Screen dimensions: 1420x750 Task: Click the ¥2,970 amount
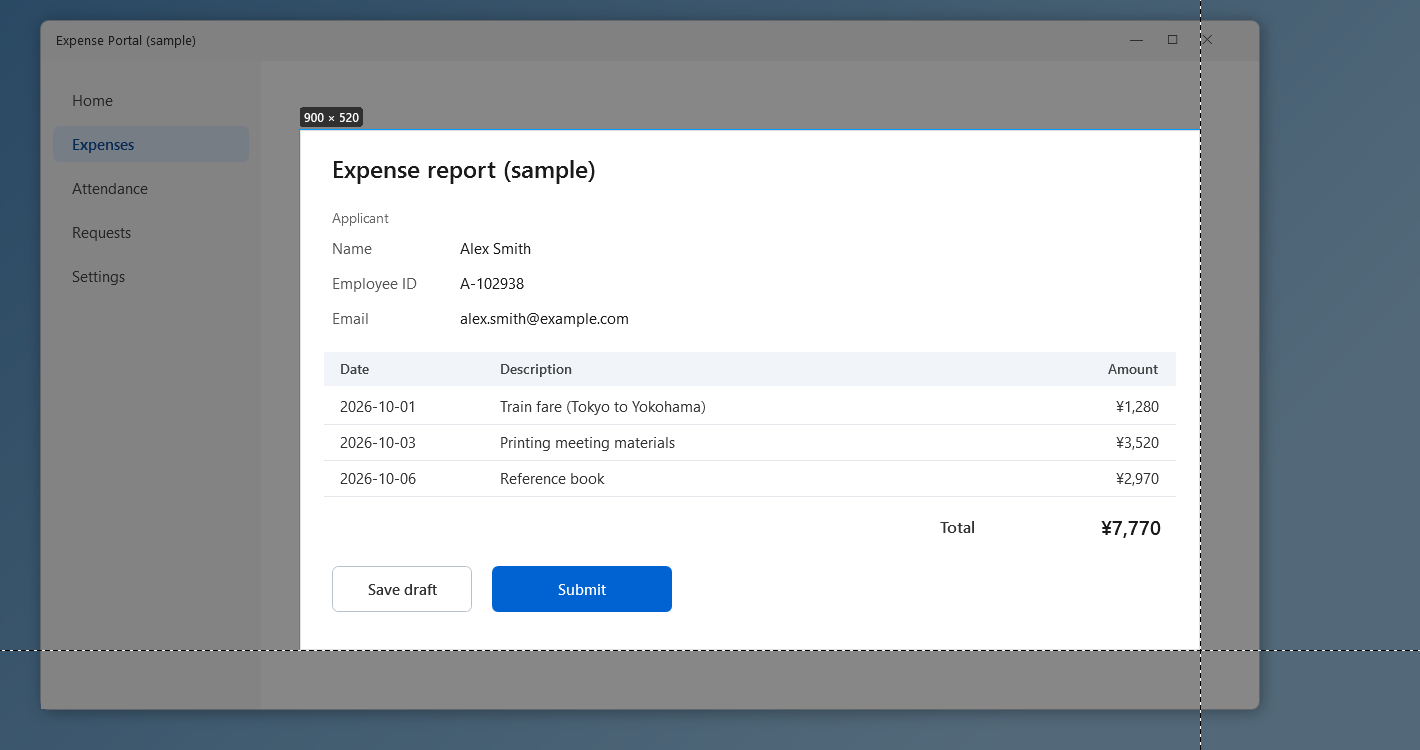[x=1138, y=479]
